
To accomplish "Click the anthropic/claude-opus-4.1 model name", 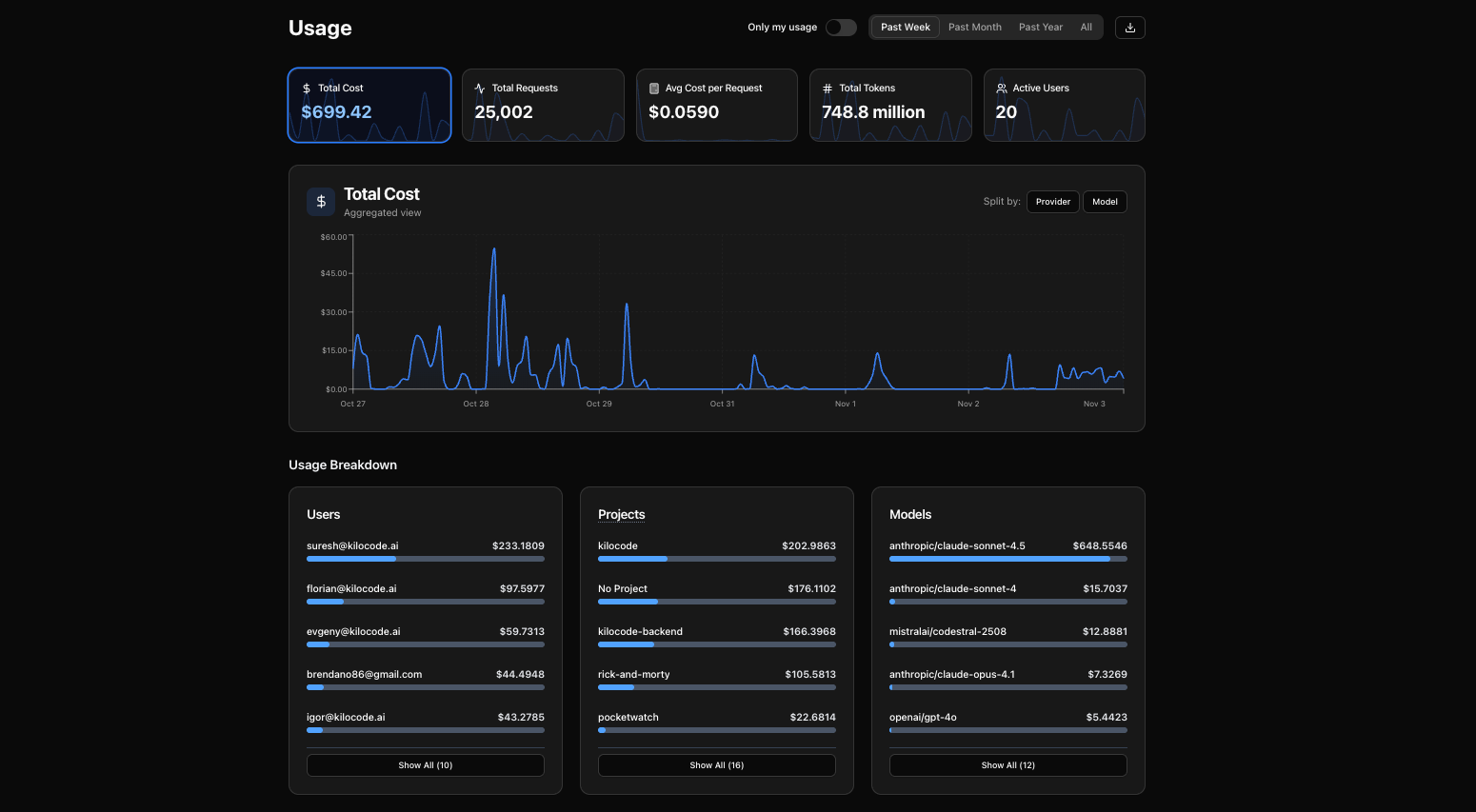I will pyautogui.click(x=952, y=674).
